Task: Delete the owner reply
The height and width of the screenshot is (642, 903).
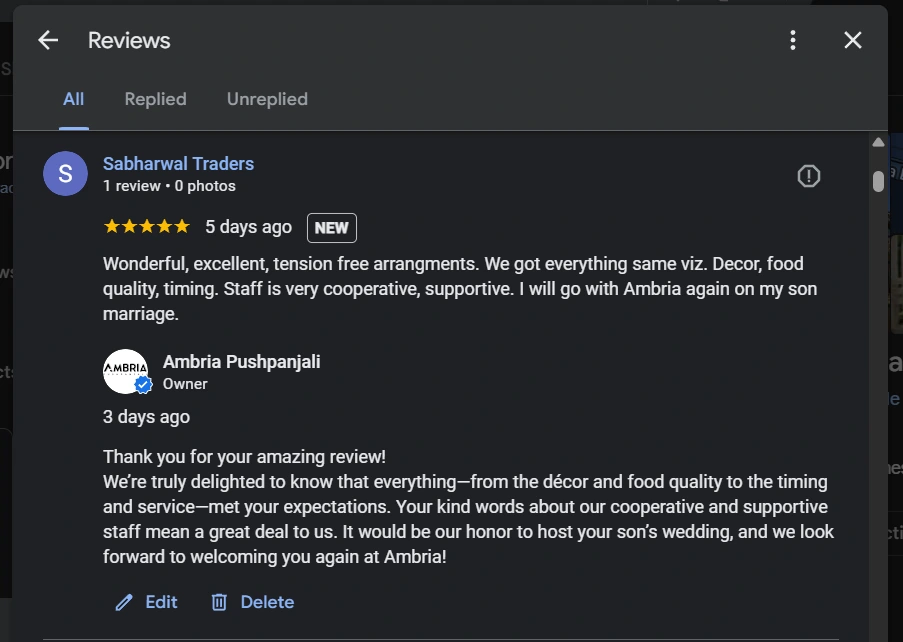Action: tap(253, 602)
